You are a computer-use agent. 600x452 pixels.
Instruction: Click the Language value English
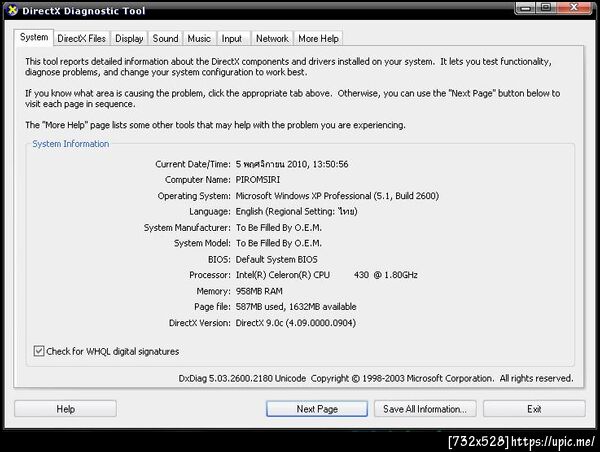coord(296,211)
